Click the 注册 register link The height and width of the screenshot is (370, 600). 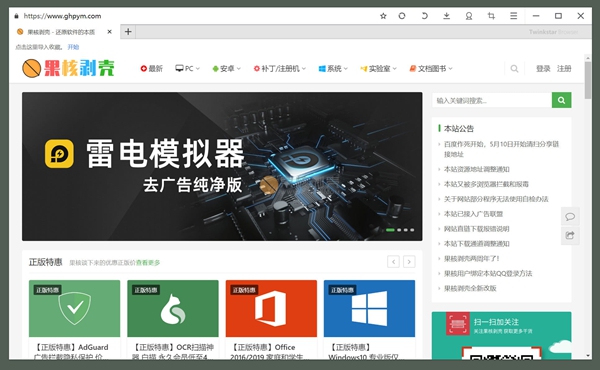564,68
